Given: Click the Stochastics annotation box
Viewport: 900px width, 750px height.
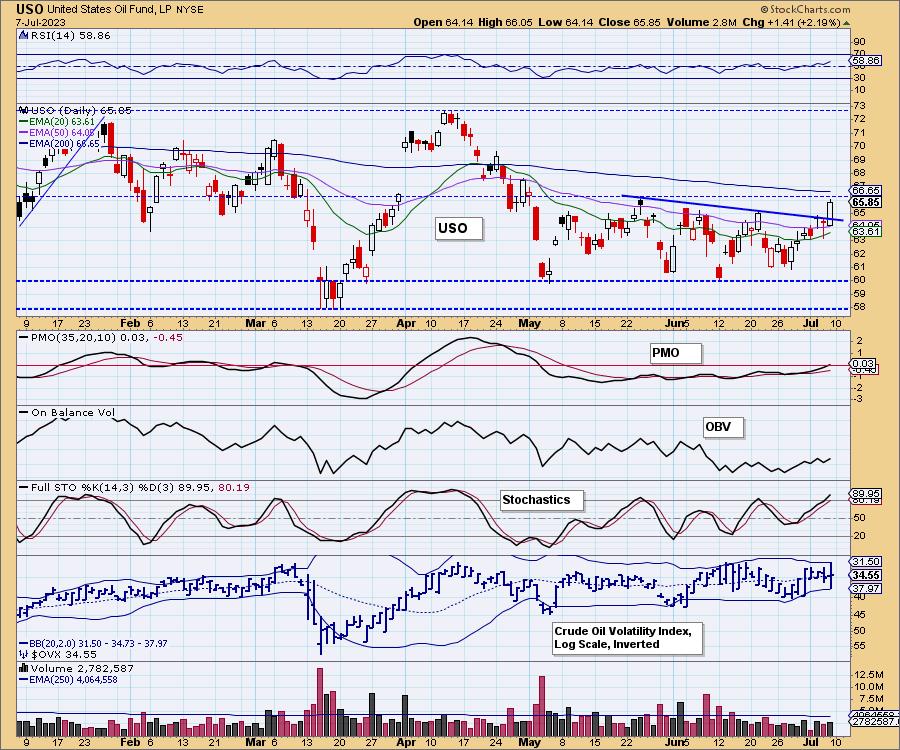Looking at the screenshot, I should (542, 500).
